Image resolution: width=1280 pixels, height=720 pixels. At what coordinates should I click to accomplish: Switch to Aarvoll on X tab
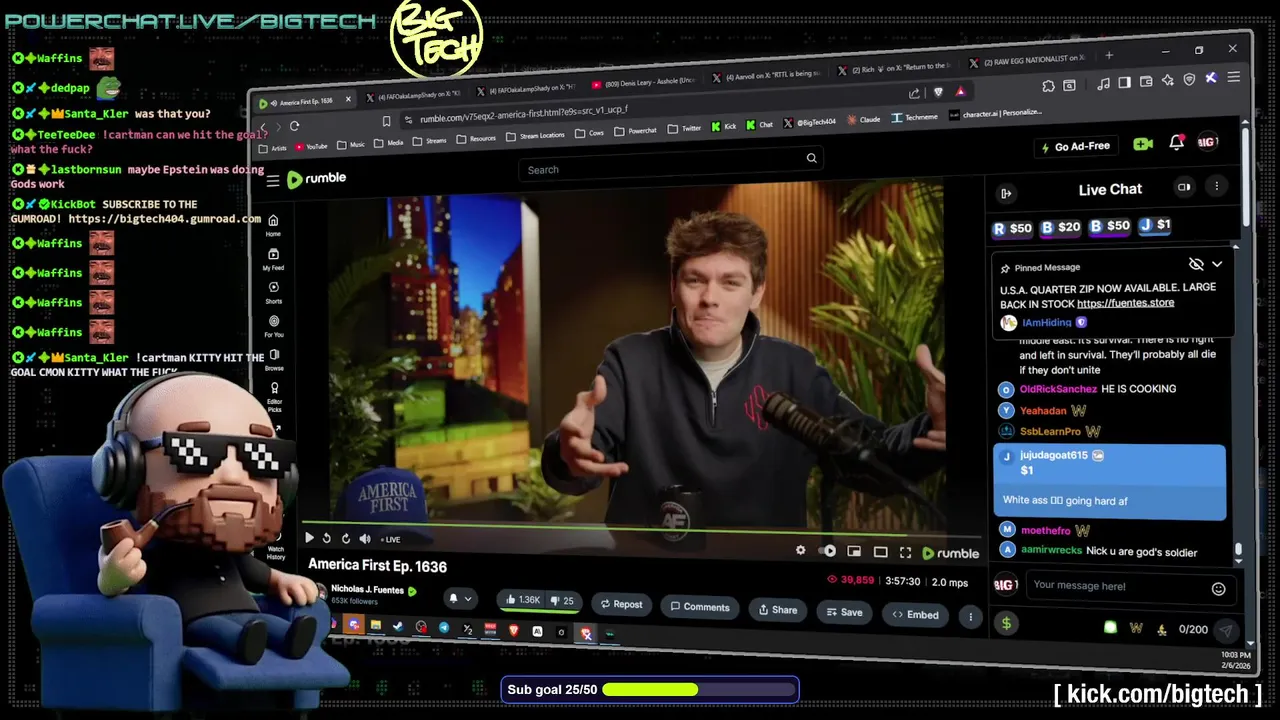766,76
